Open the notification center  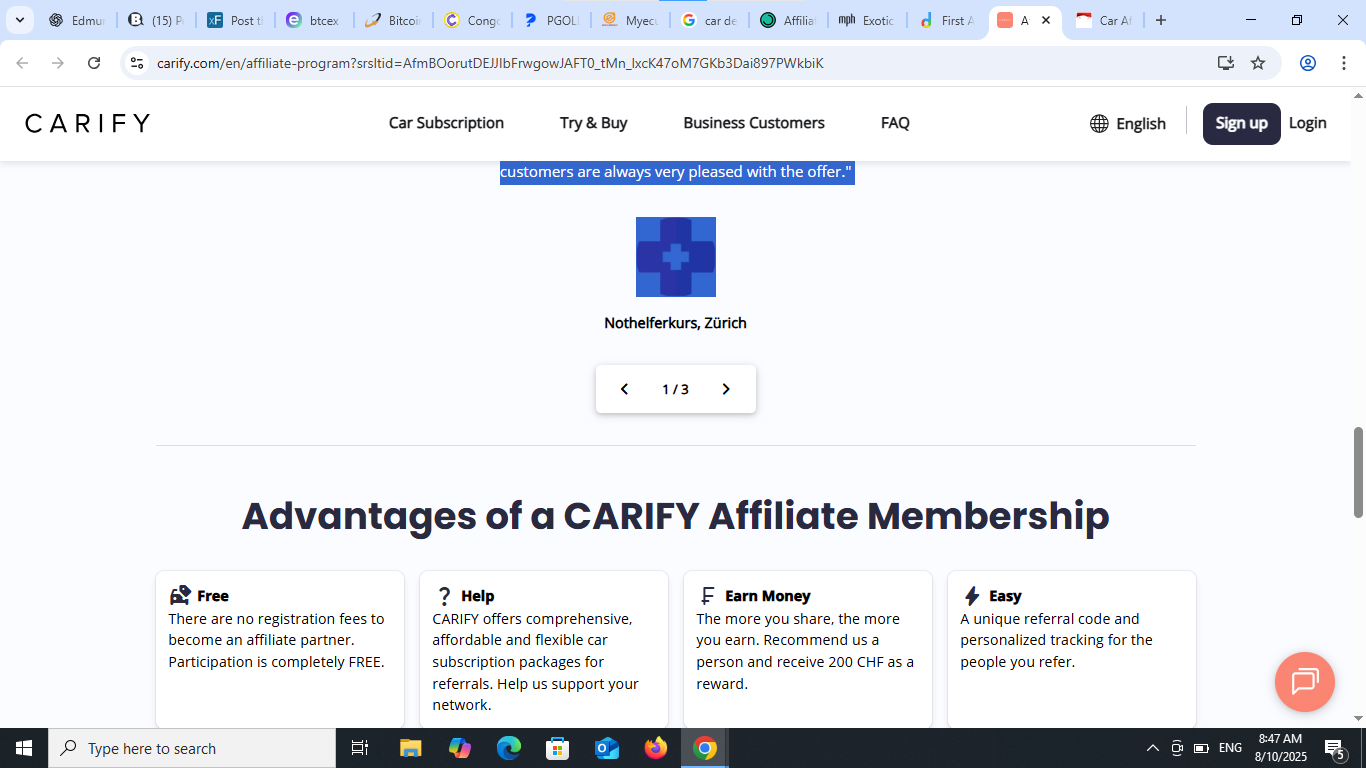[x=1334, y=748]
